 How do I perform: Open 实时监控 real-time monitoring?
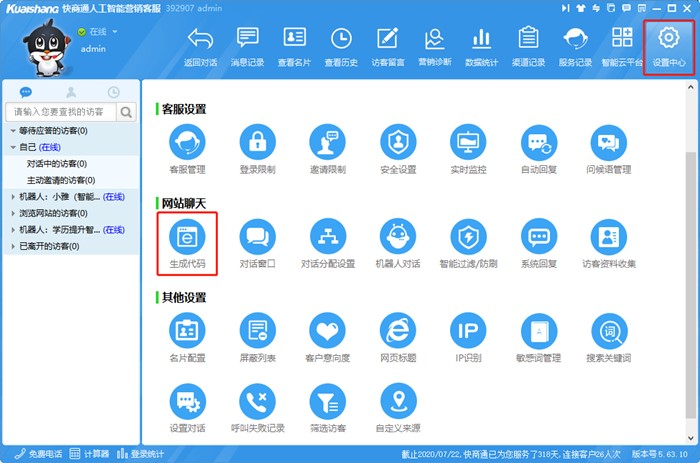coord(468,144)
